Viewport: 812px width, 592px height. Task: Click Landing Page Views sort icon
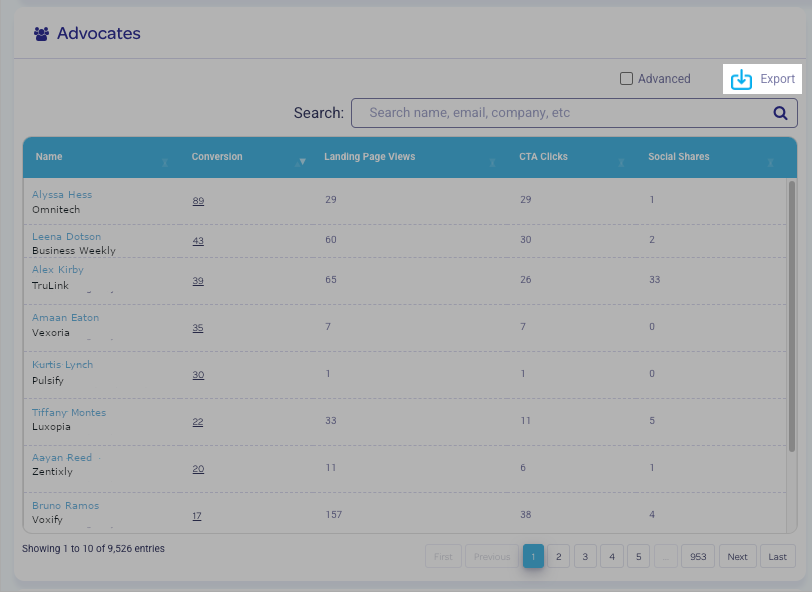pos(493,162)
